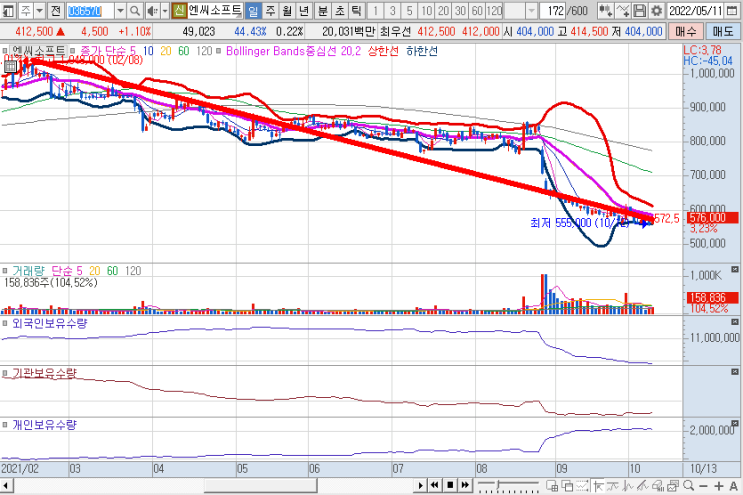Click the plus zoom-in icon
This screenshot has width=743, height=495.
[x=719, y=486]
